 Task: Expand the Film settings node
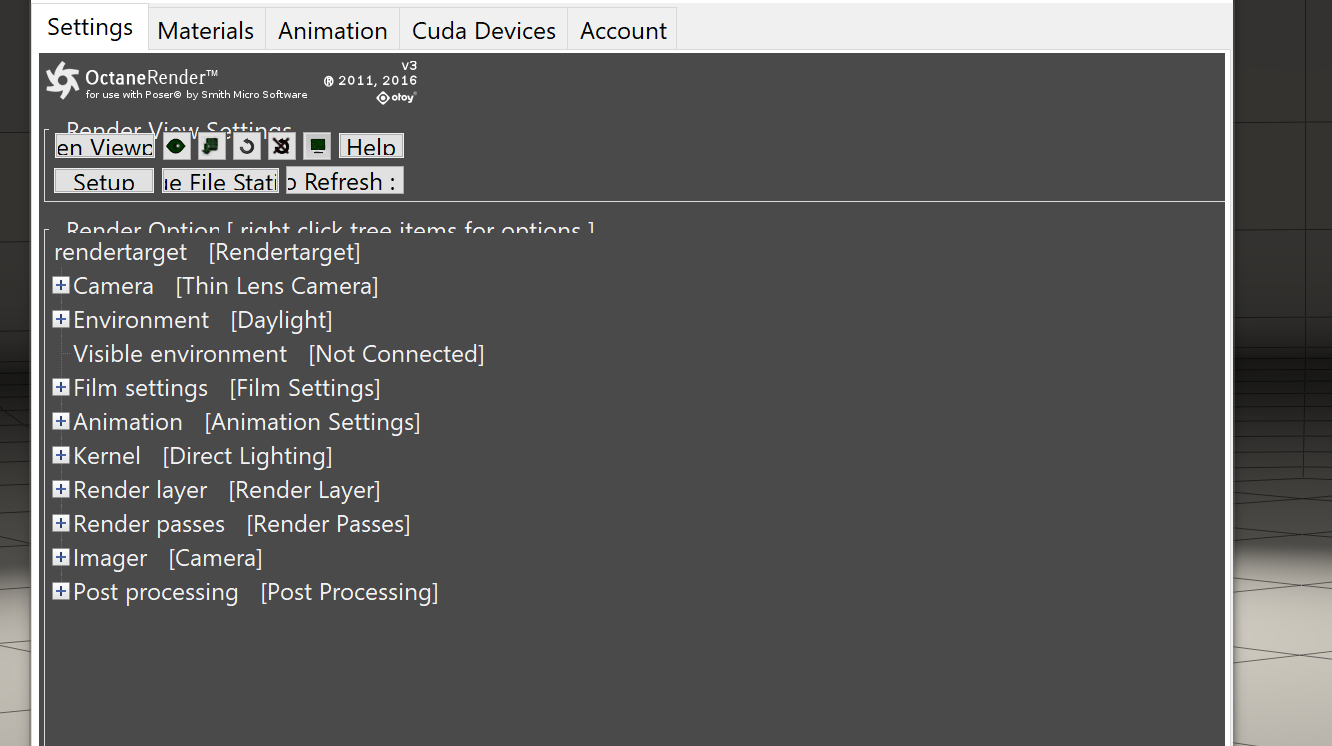click(61, 388)
